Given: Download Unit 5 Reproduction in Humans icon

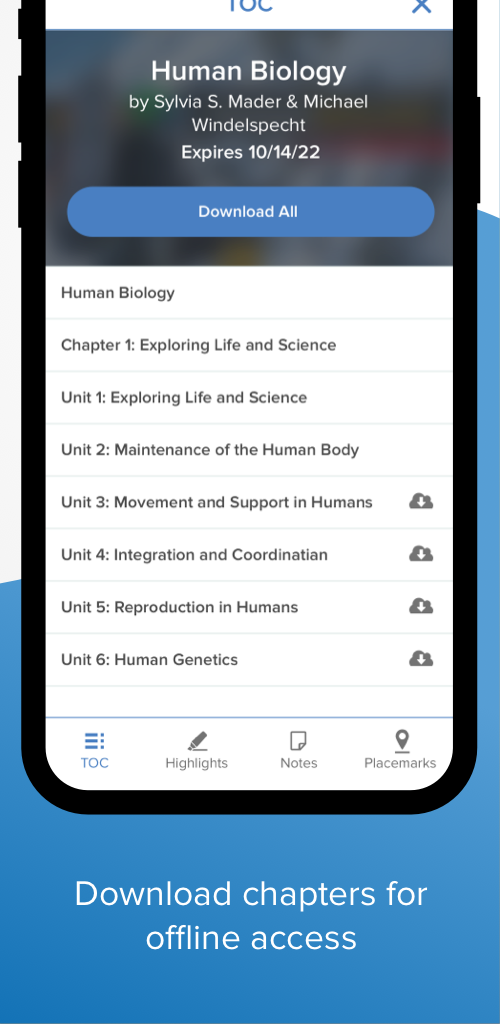Looking at the screenshot, I should tap(421, 606).
